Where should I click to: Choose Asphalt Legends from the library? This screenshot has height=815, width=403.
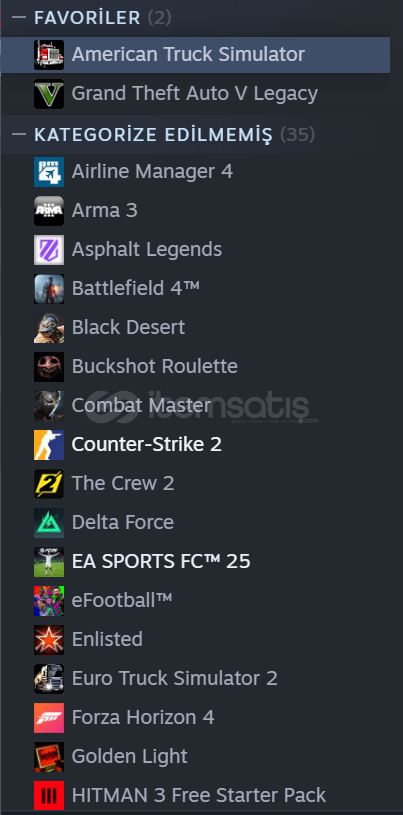tap(196, 249)
